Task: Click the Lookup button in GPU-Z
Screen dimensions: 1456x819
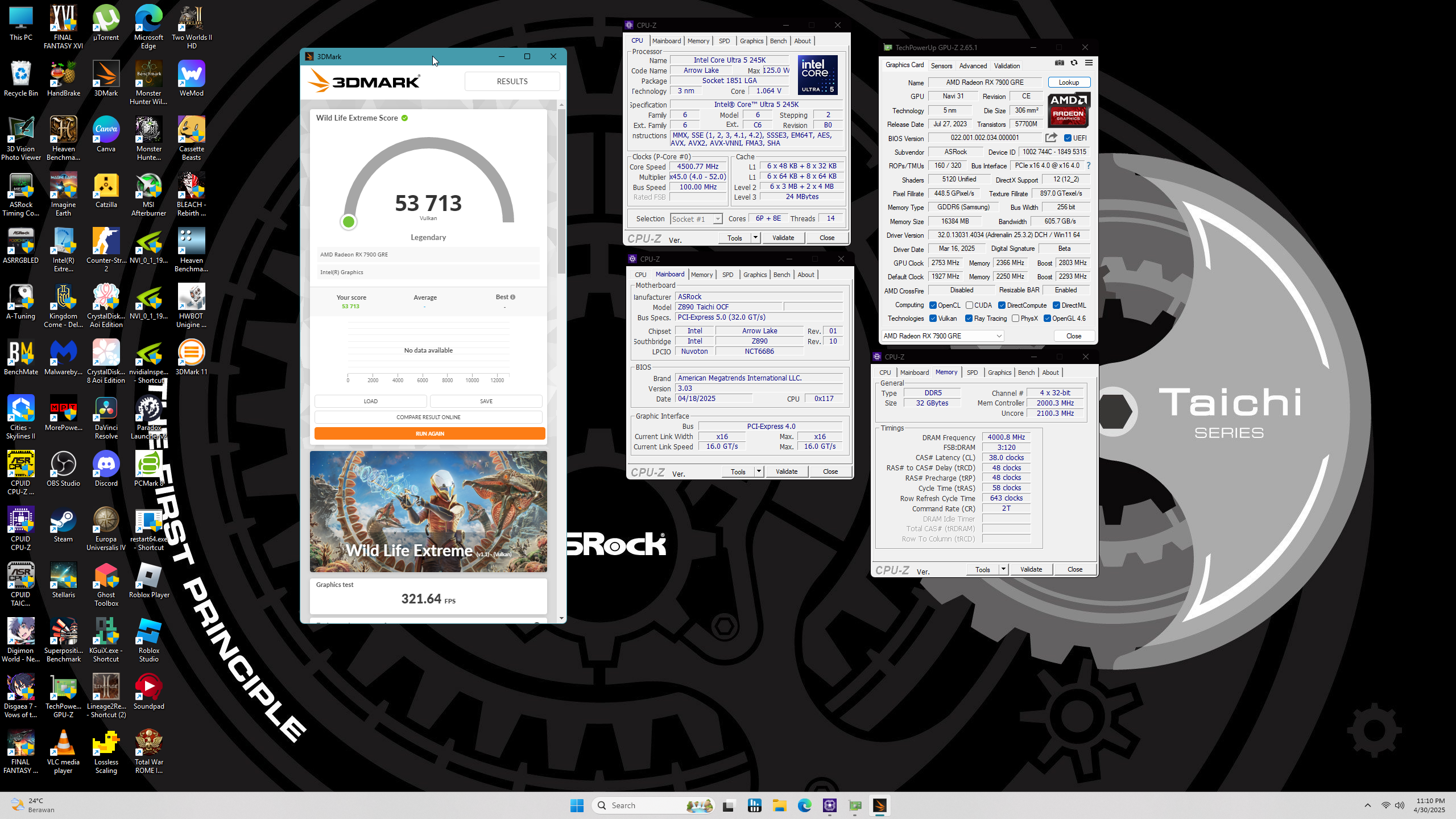Action: (1069, 82)
